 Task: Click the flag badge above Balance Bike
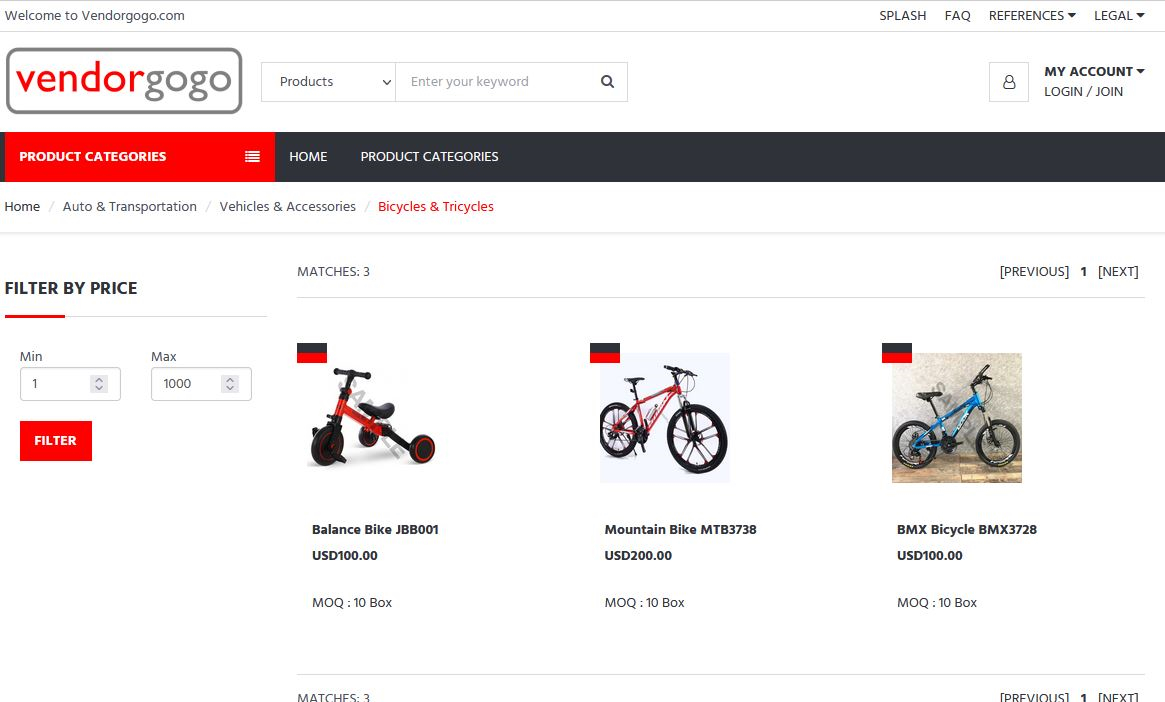[312, 353]
